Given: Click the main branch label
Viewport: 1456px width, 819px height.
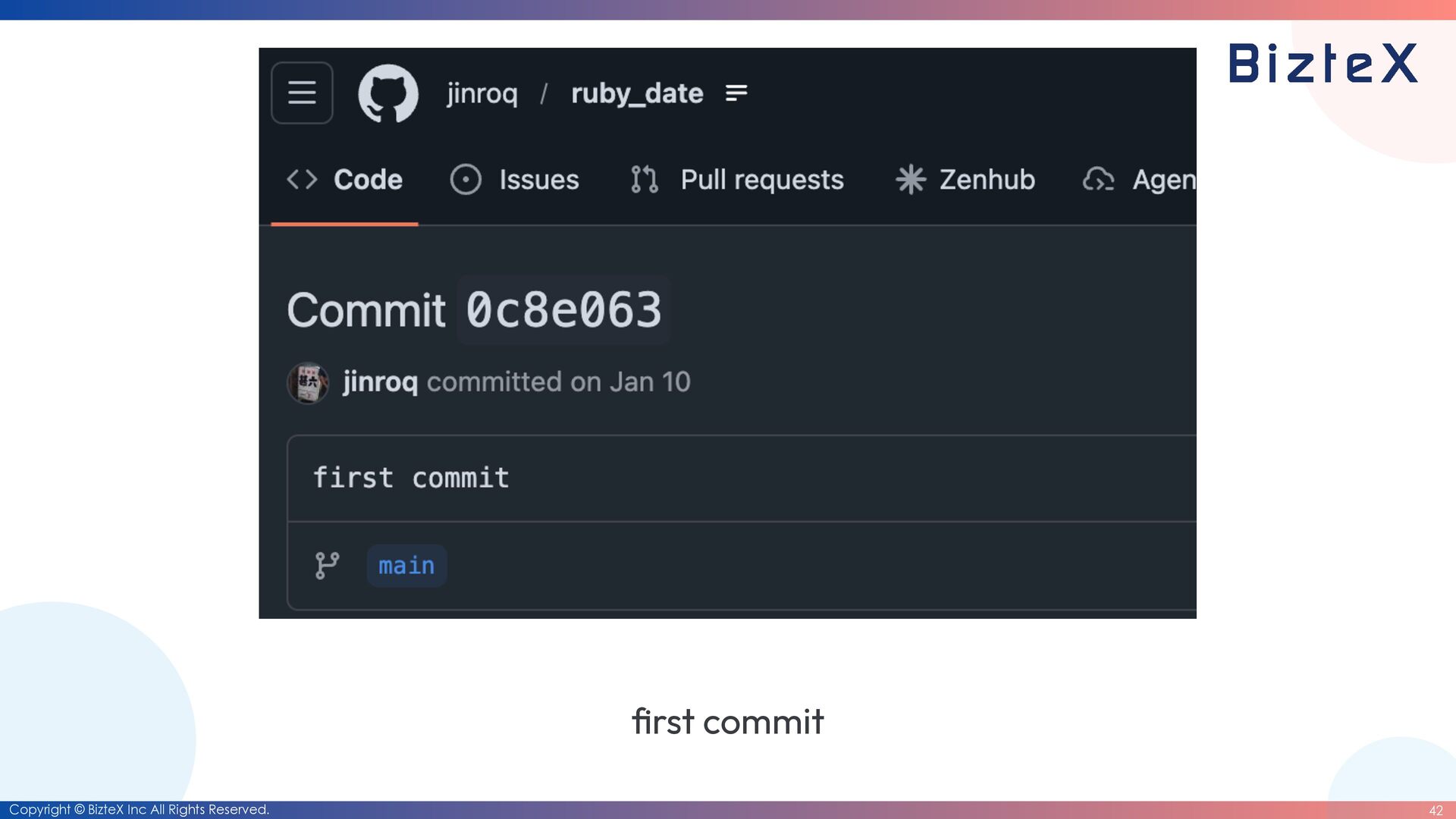Looking at the screenshot, I should pos(406,566).
